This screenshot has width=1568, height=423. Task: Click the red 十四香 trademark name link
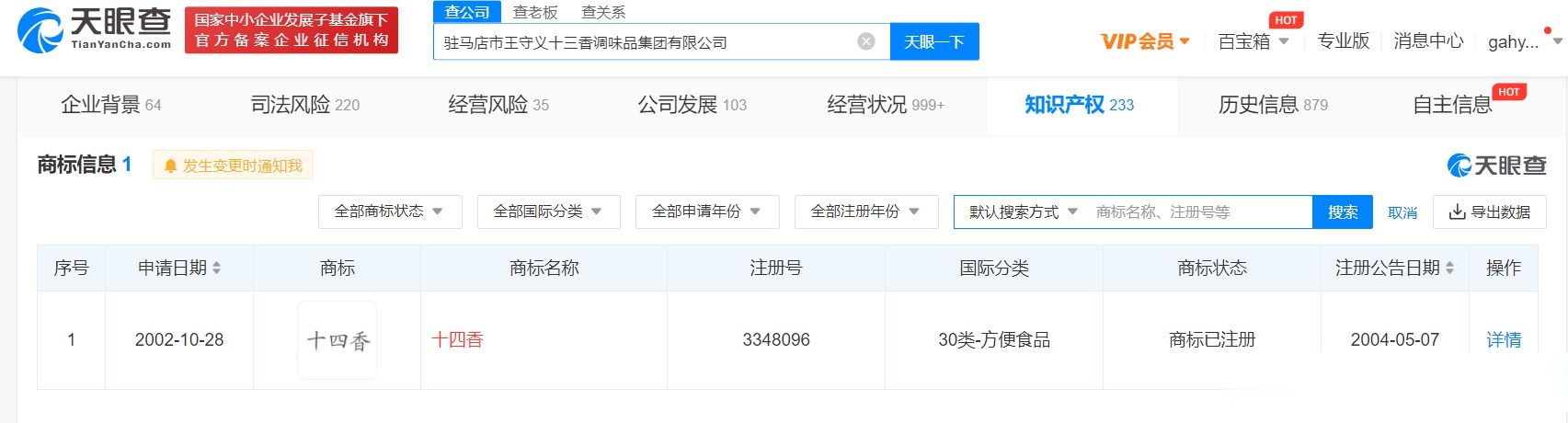tap(457, 339)
